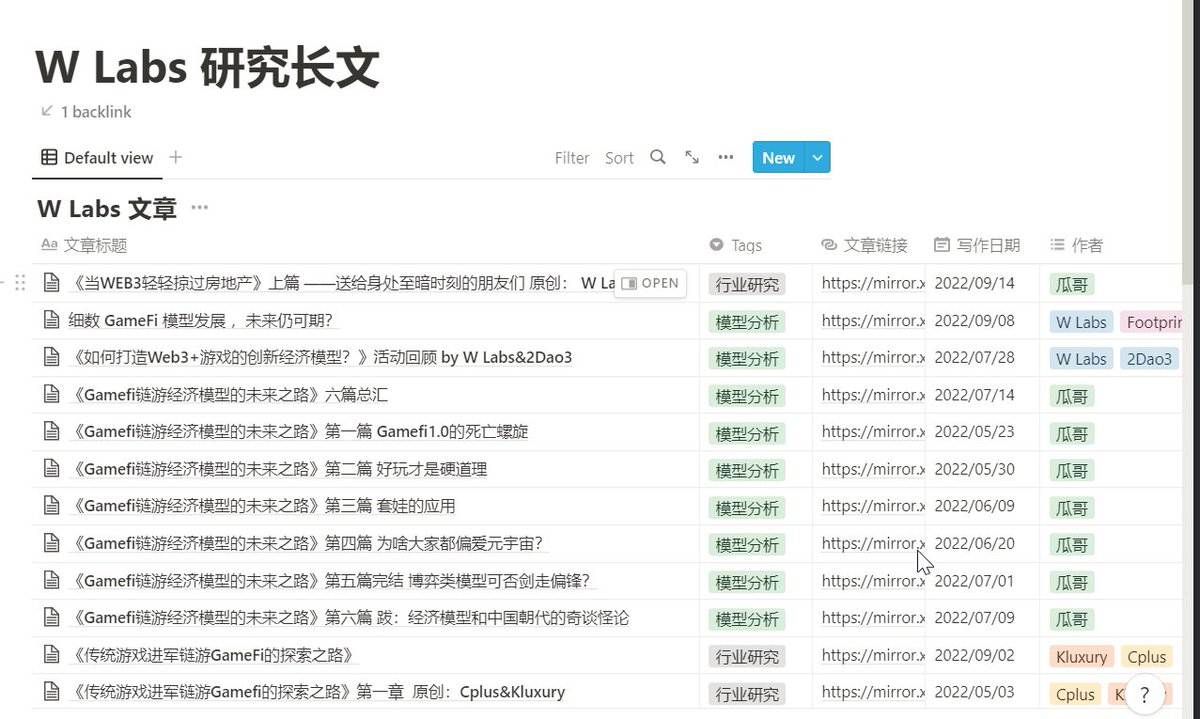Image resolution: width=1200 pixels, height=719 pixels.
Task: Click the drag handle beside the first row
Action: coord(20,283)
